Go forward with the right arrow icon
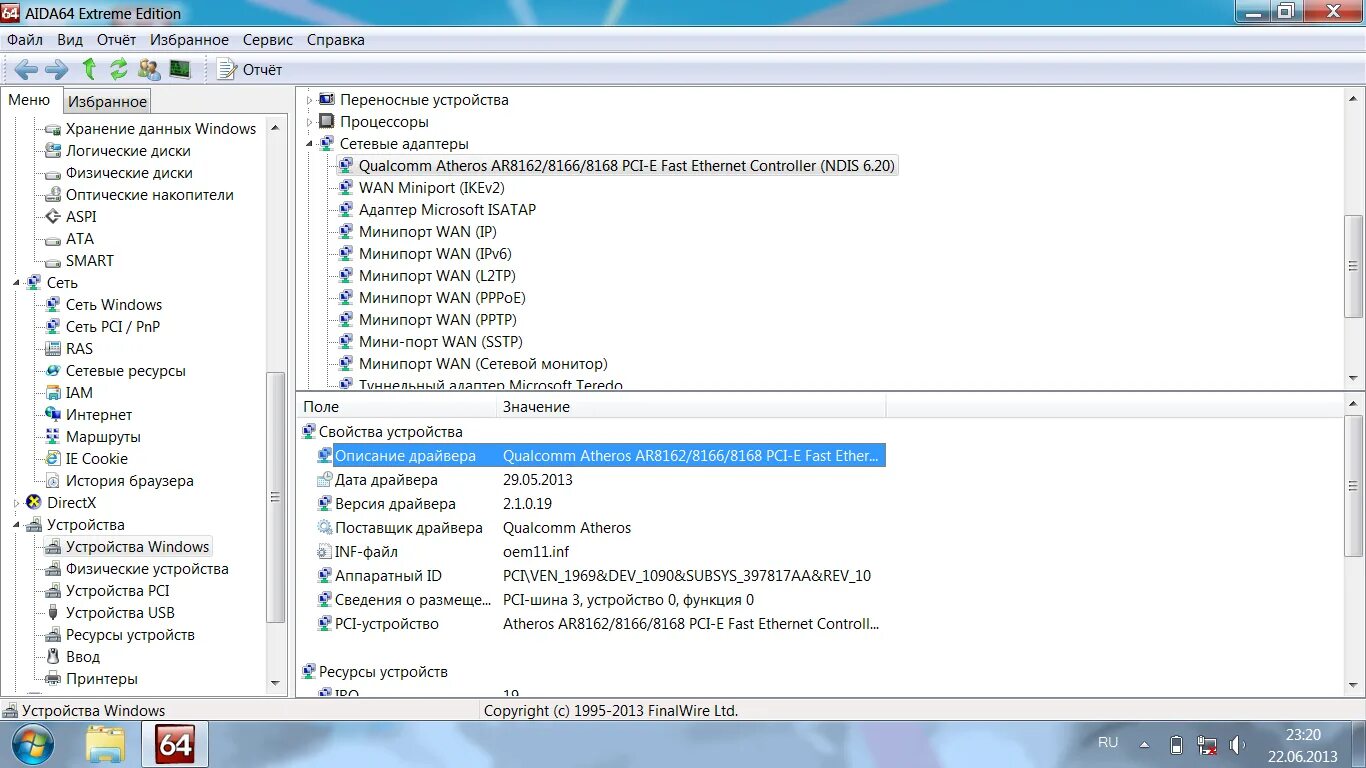1366x768 pixels. 57,69
